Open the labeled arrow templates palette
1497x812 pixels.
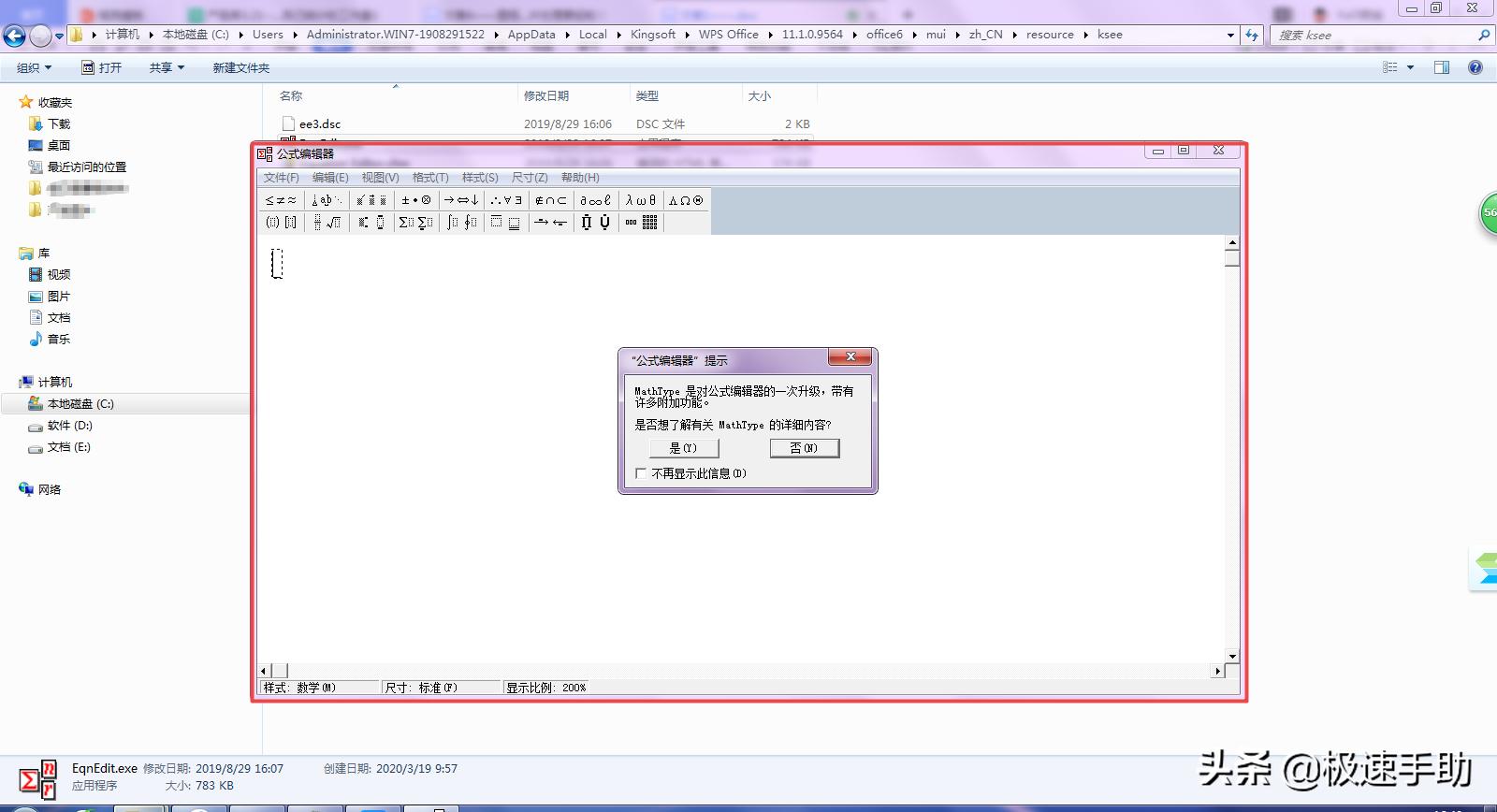point(551,223)
